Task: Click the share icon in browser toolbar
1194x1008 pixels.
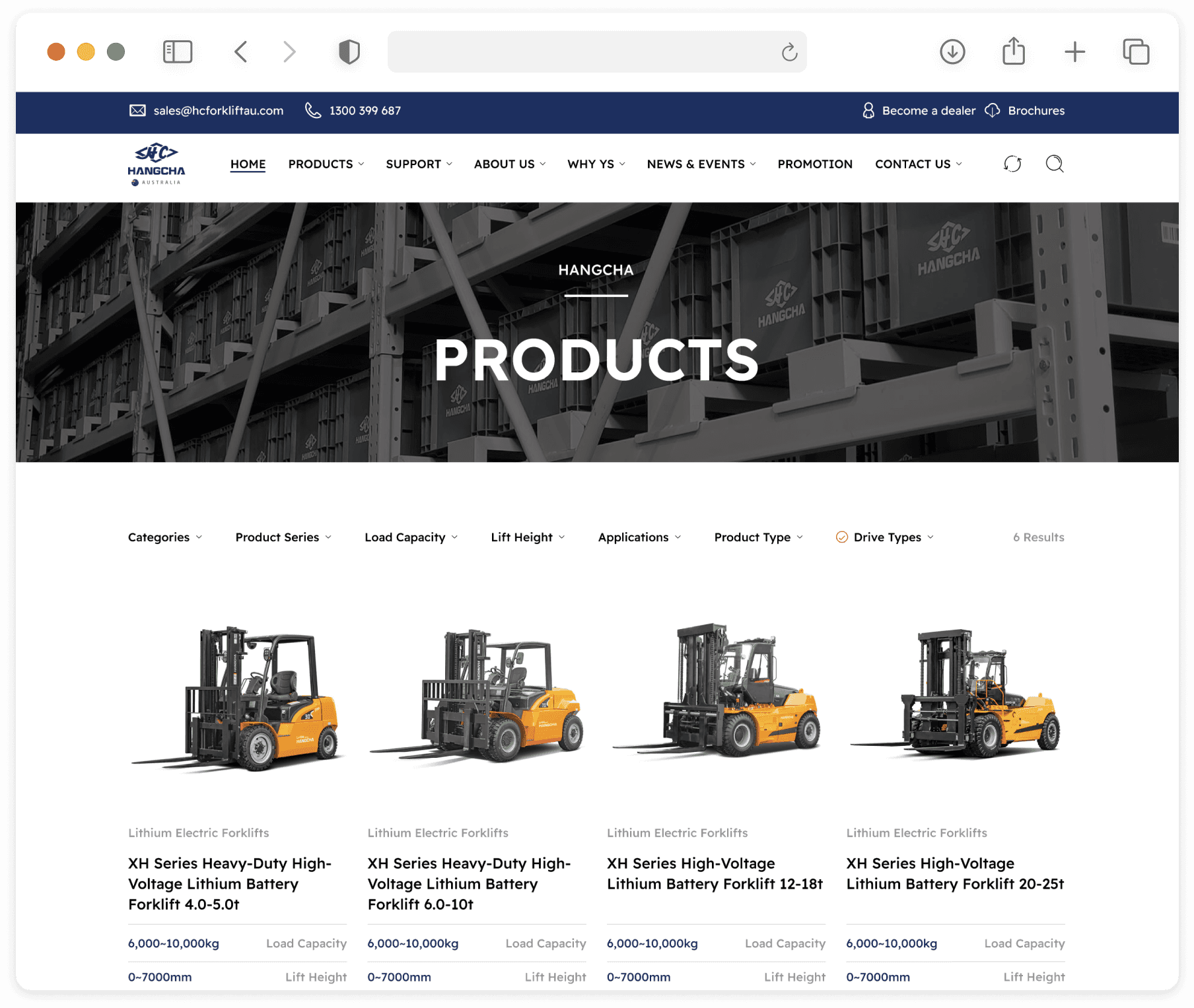Action: 1013,51
